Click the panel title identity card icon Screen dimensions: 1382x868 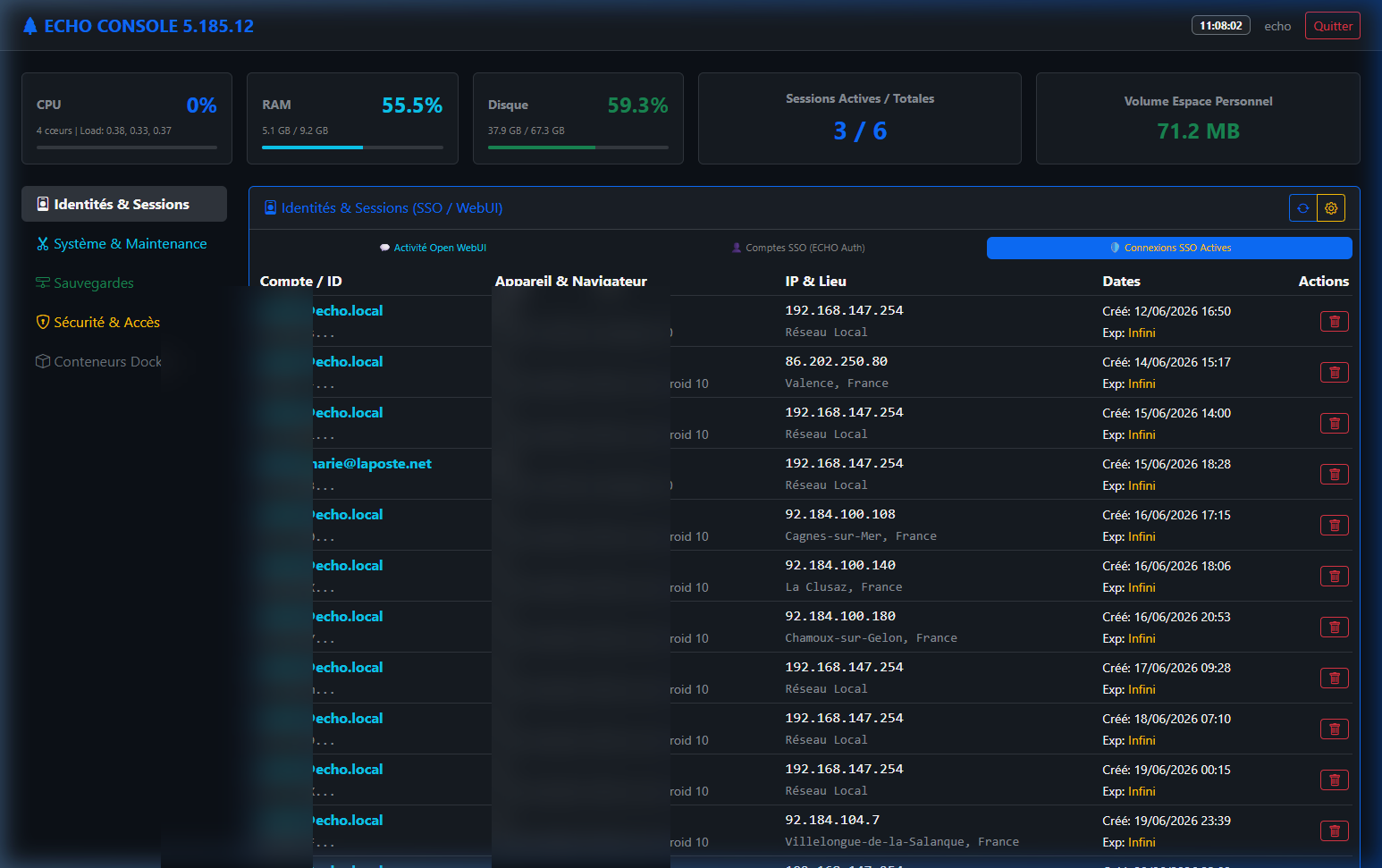point(271,208)
